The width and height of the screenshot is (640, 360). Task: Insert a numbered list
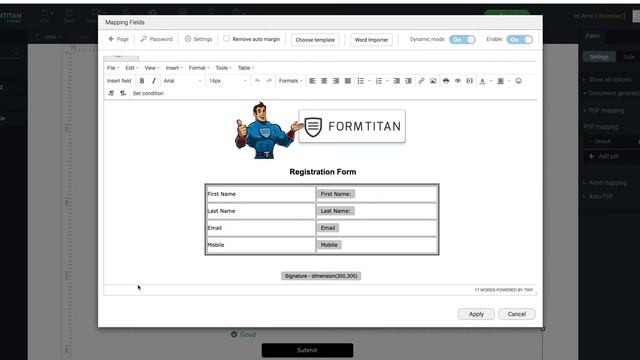point(379,81)
